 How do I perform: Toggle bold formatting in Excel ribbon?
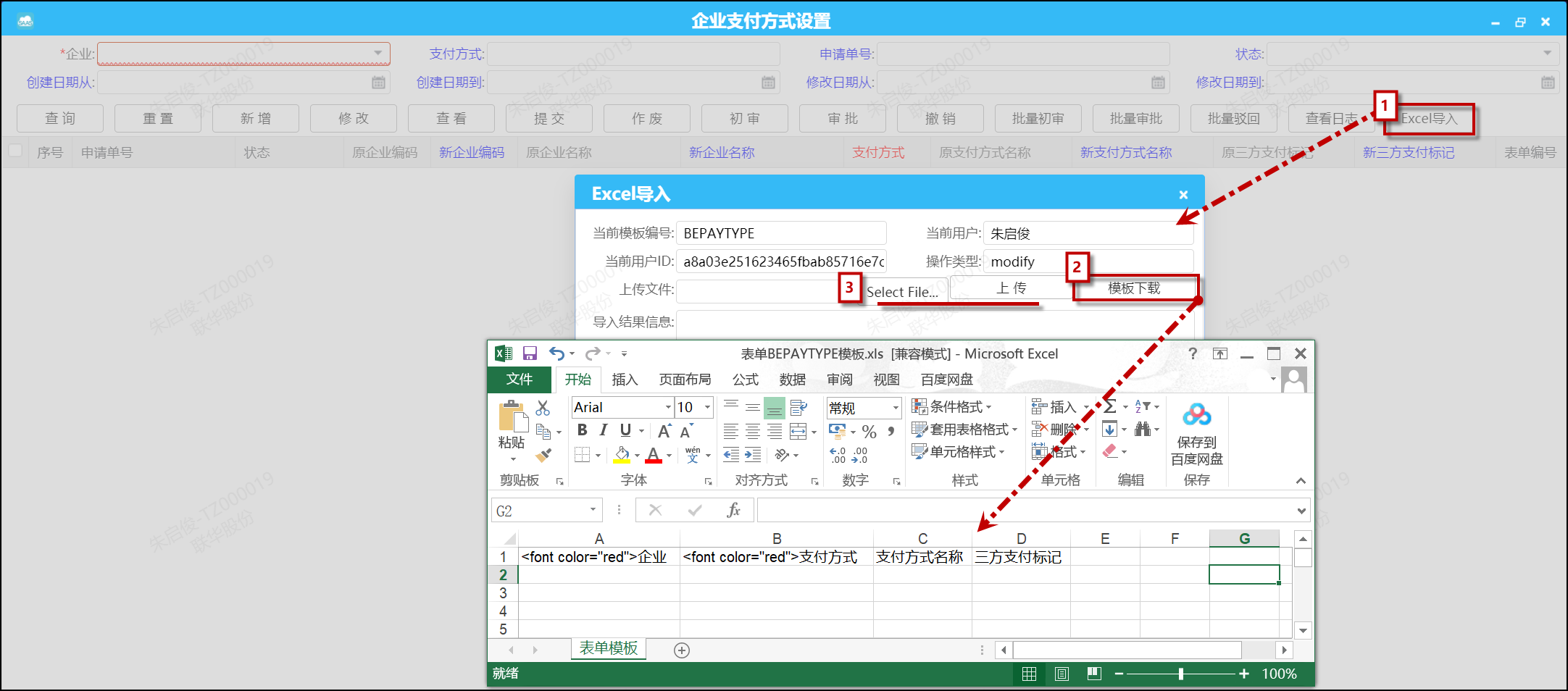click(x=582, y=430)
